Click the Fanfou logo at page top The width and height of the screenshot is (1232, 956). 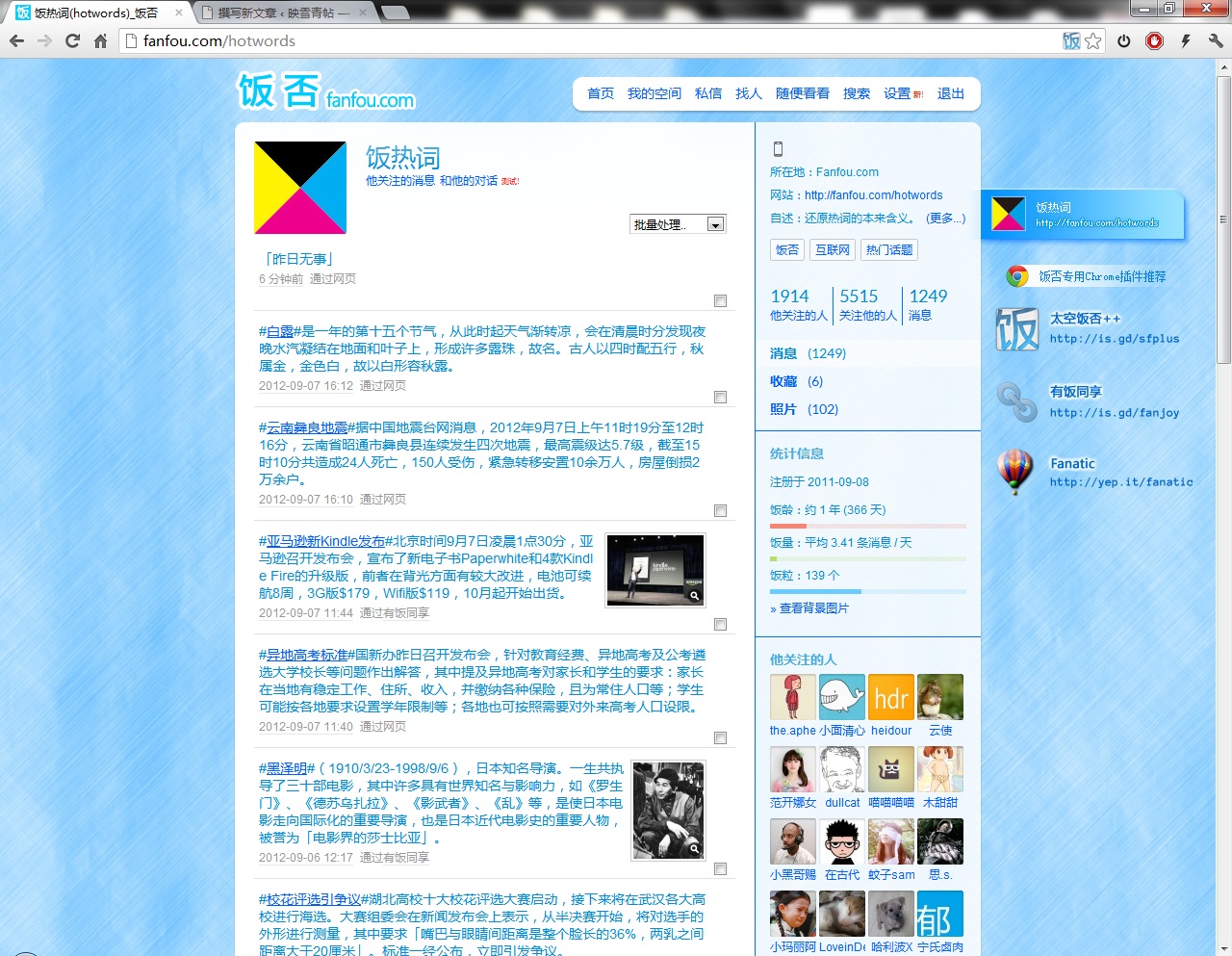(325, 91)
